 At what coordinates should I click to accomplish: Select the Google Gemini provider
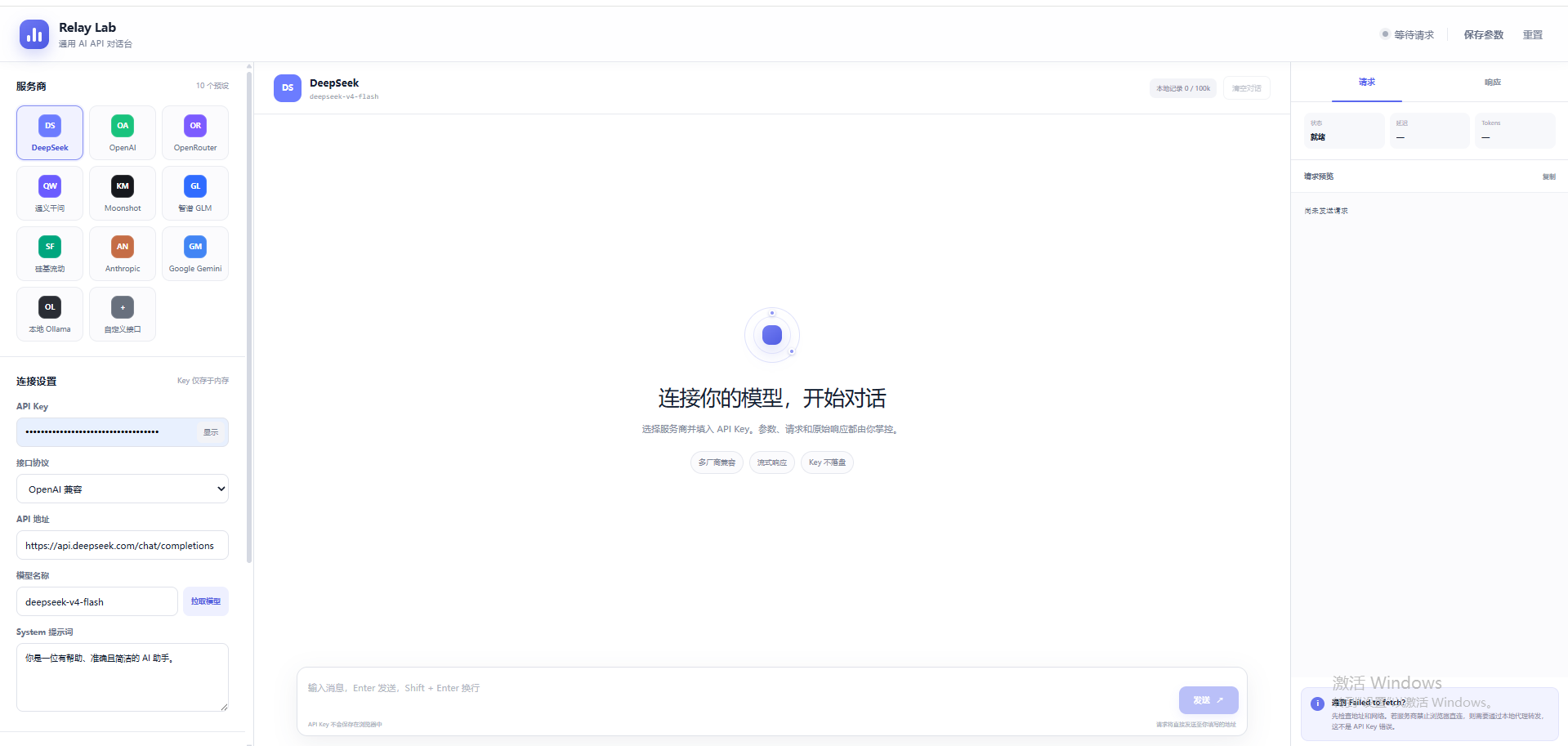(195, 253)
